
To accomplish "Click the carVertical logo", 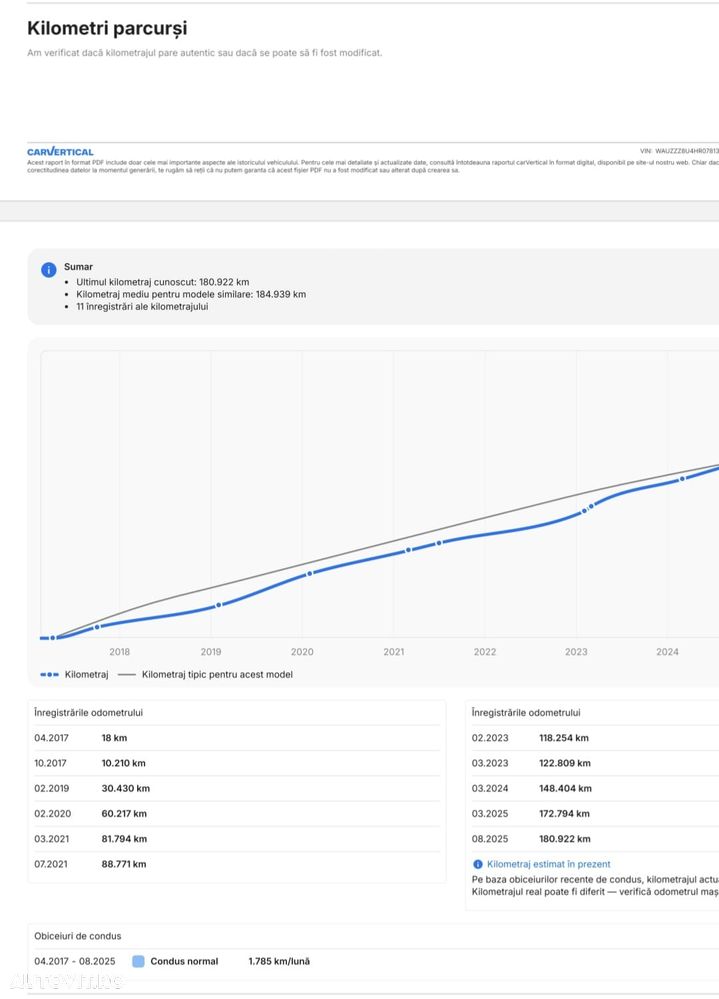I will coord(60,152).
